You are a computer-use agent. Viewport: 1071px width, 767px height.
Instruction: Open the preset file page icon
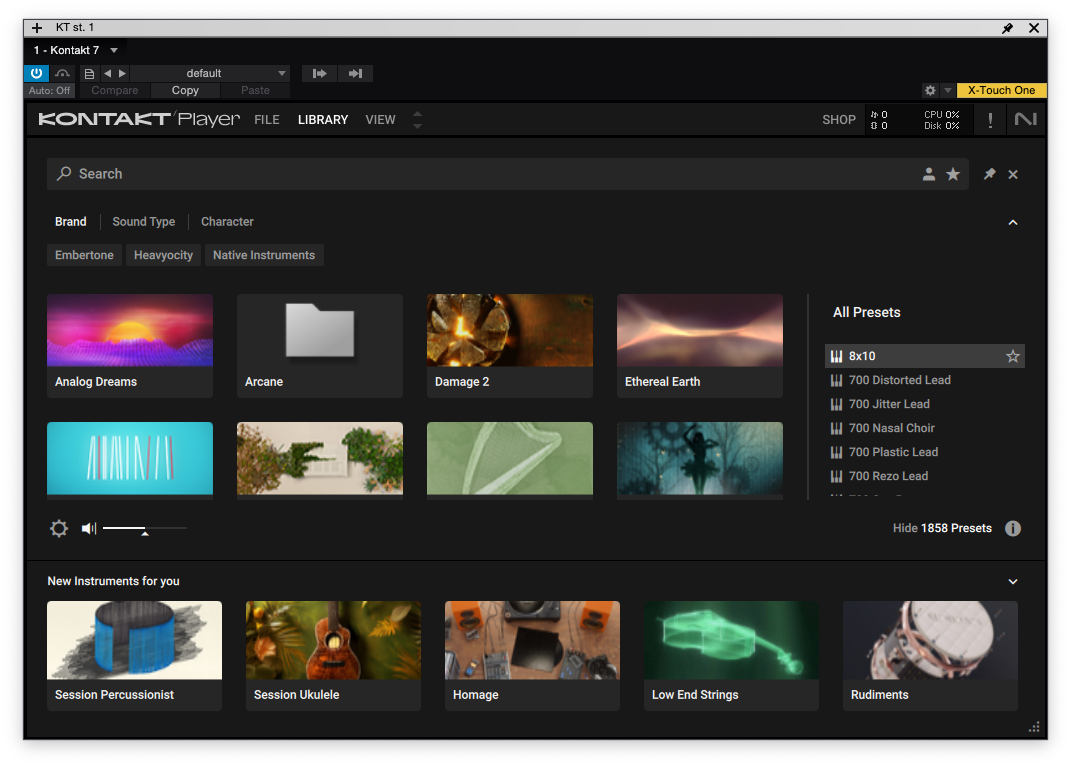coord(89,73)
